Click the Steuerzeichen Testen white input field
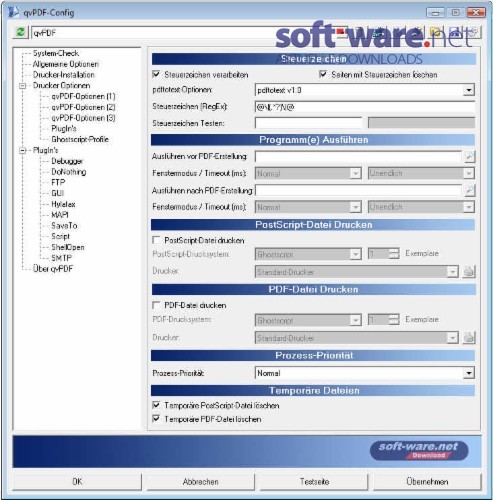The image size is (493, 500). point(308,123)
